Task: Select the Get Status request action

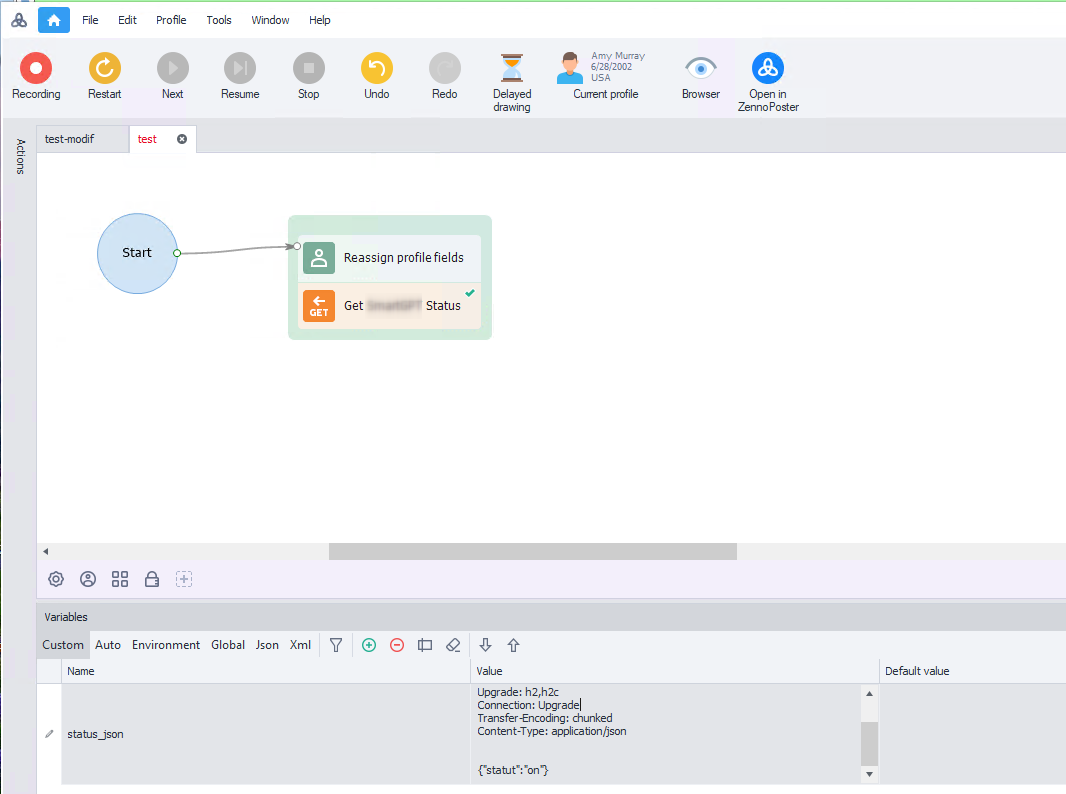Action: click(390, 306)
